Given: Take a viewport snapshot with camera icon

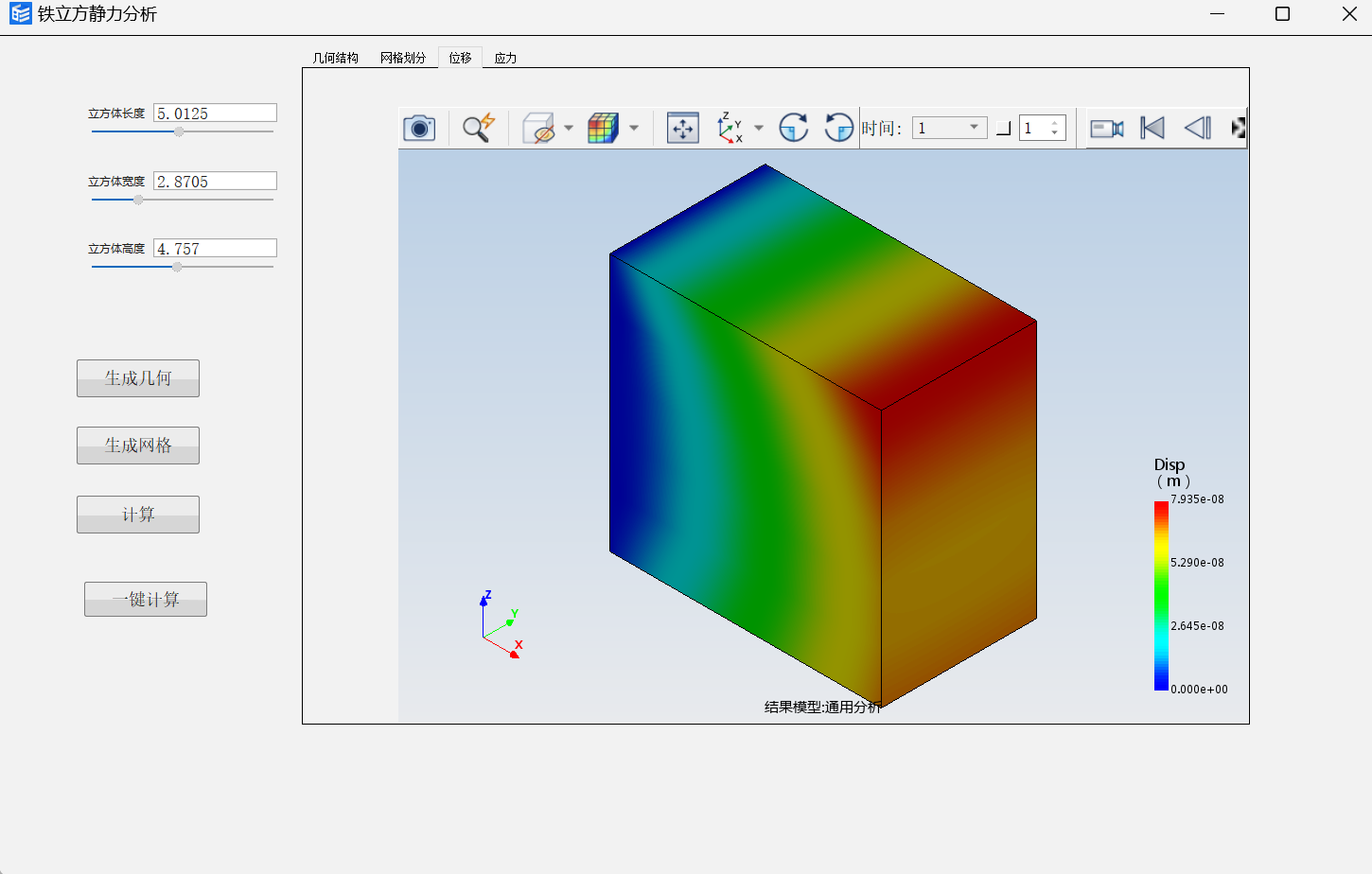Looking at the screenshot, I should [x=419, y=128].
